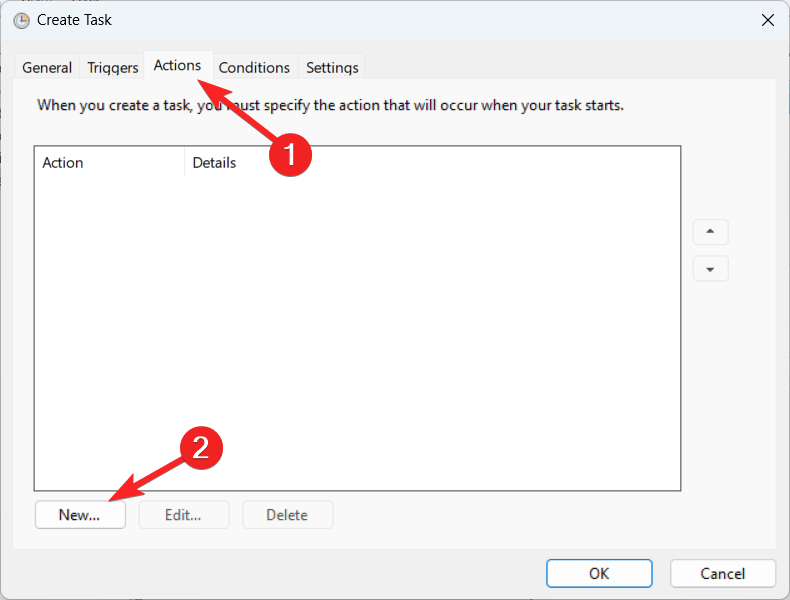Viewport: 790px width, 600px height.
Task: Click the Task Scheduler clock icon in title bar
Action: 21,20
